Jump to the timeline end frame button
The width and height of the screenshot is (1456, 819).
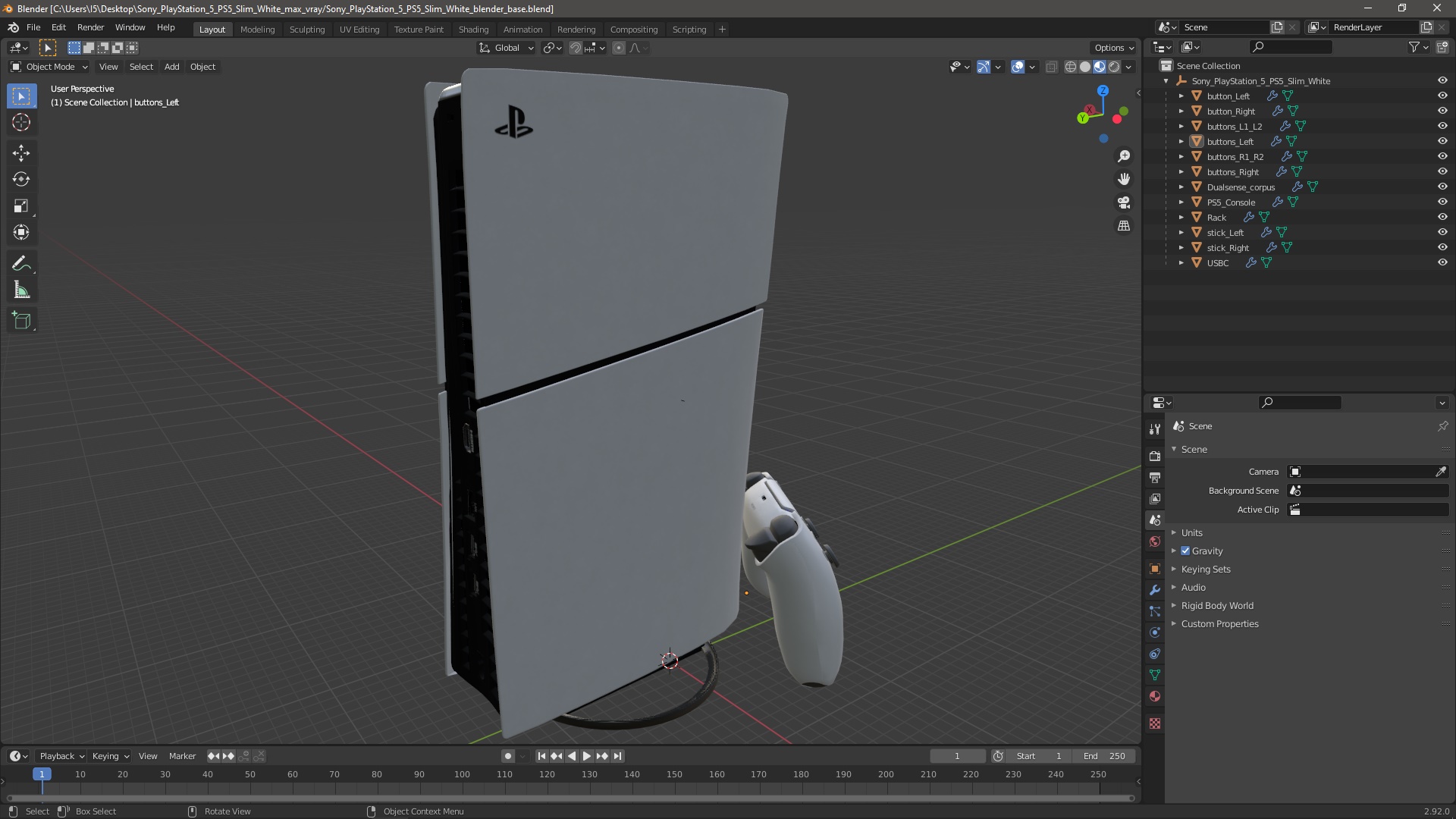point(617,756)
